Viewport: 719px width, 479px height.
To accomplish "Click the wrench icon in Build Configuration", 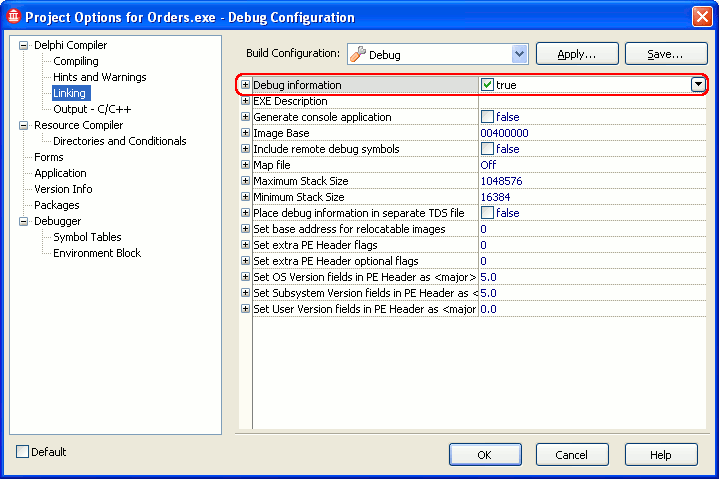I will point(357,55).
